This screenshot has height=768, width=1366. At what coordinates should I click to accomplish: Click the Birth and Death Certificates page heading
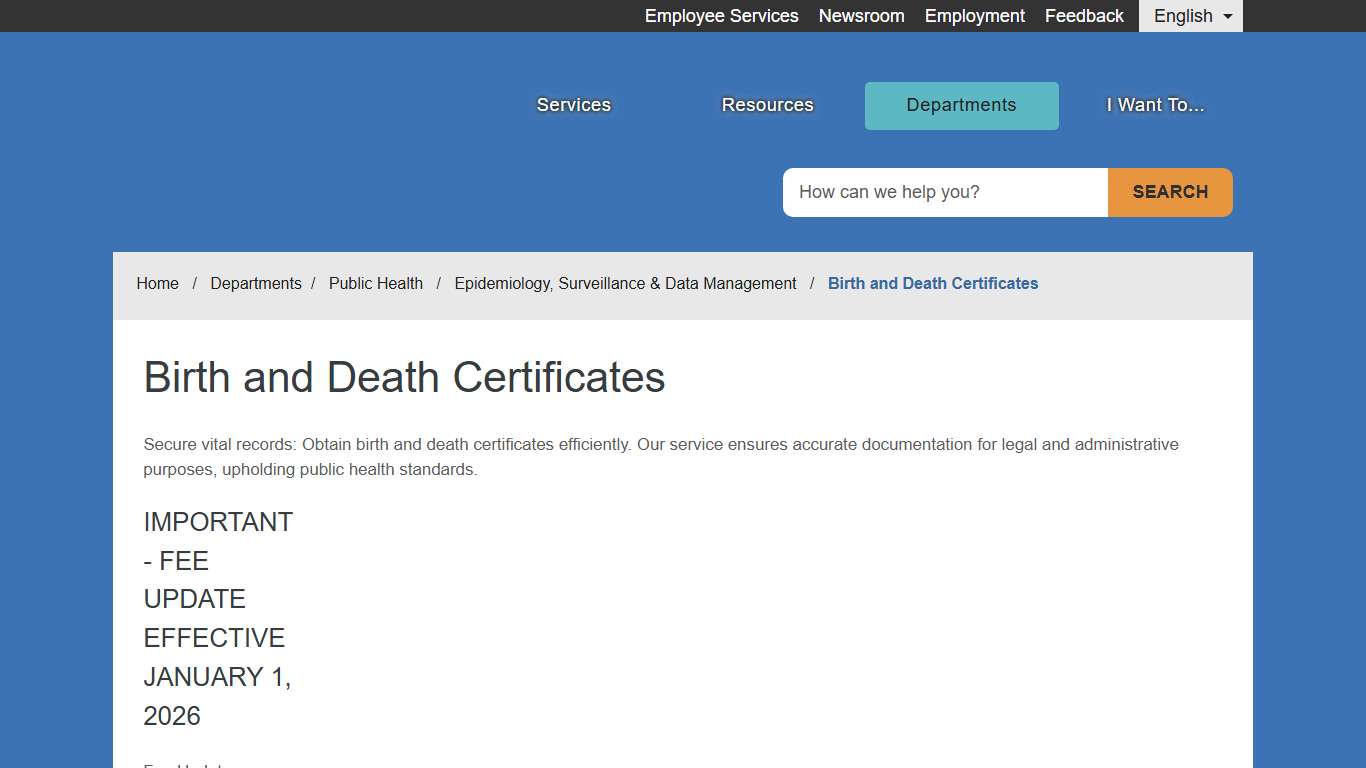[404, 377]
